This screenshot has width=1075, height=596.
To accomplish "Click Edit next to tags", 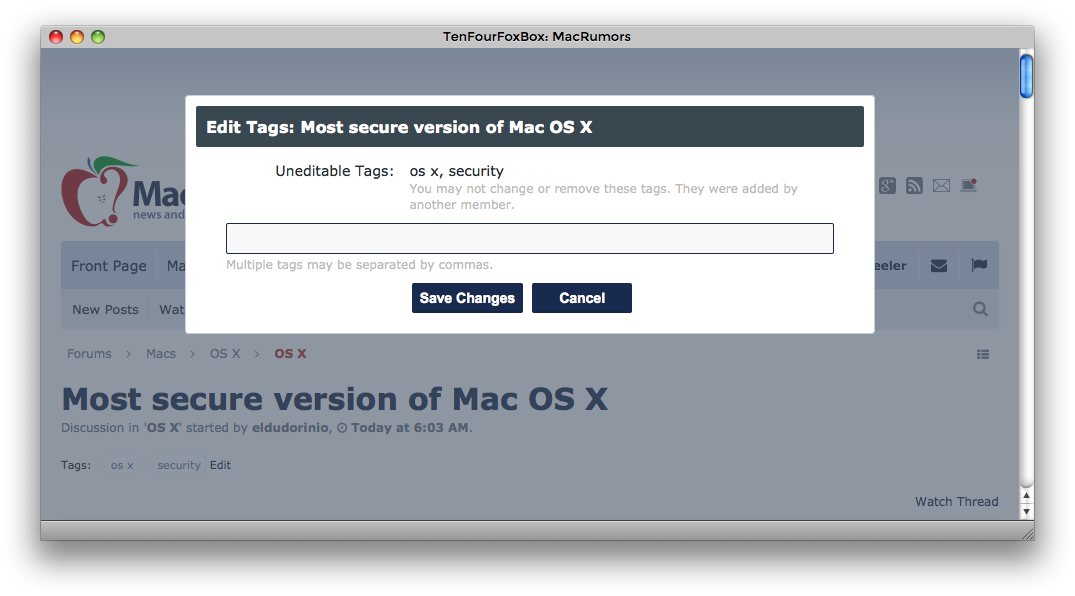I will click(x=220, y=465).
